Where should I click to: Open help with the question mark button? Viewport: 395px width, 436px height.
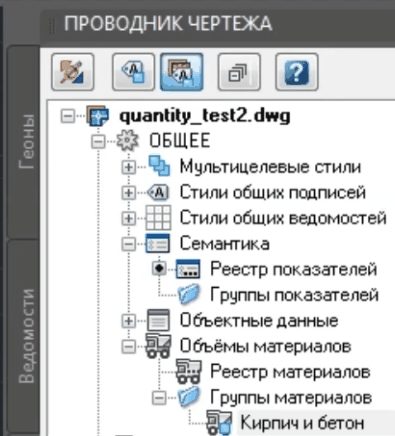point(297,72)
